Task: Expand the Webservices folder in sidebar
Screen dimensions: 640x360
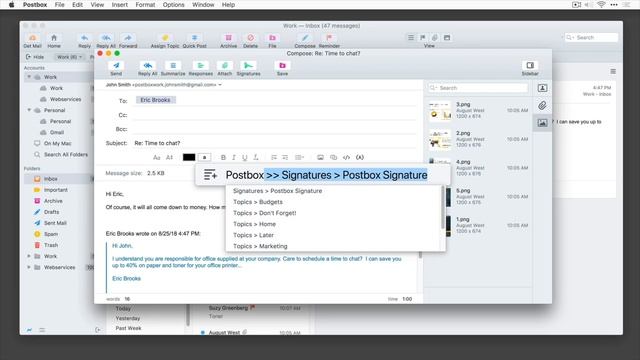Action: [x=29, y=267]
